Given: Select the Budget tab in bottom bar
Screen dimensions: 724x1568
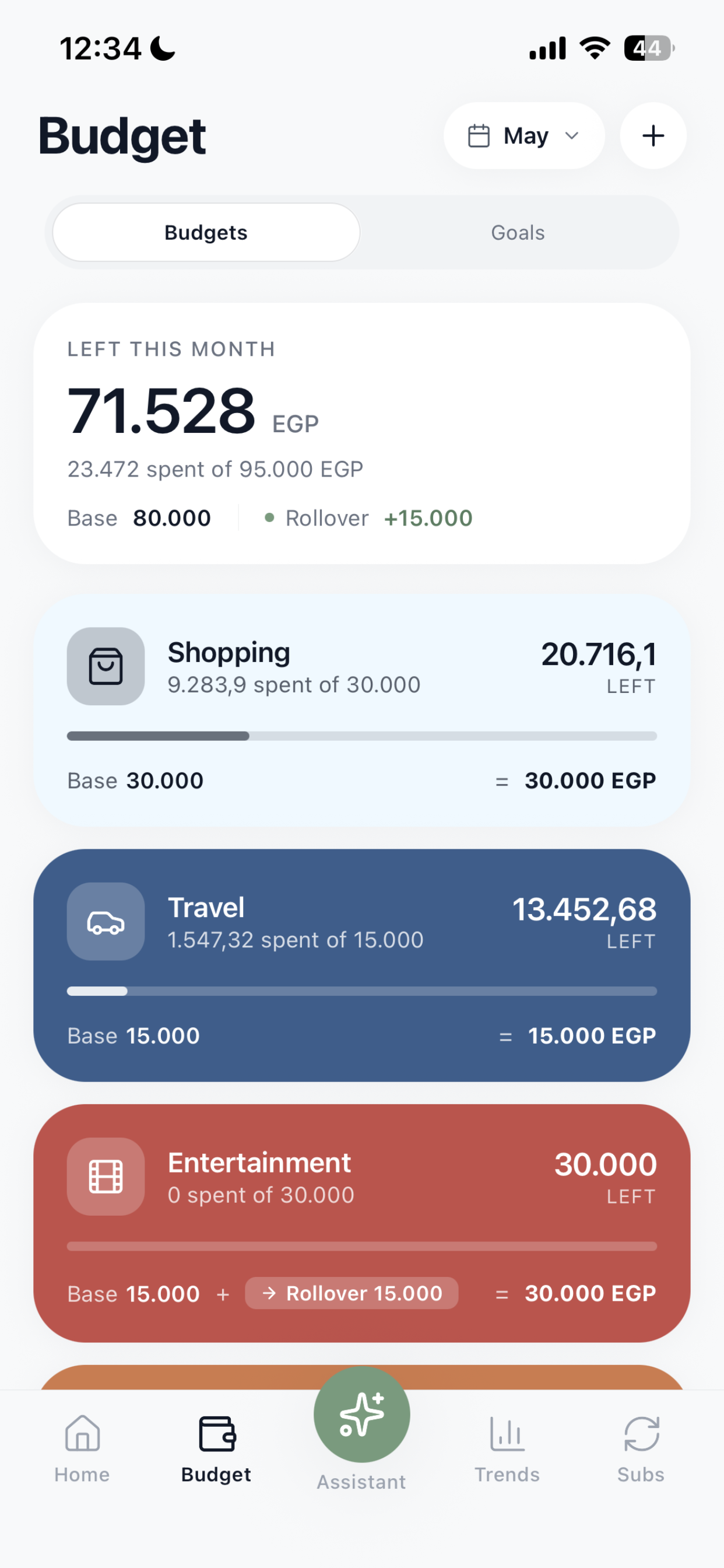Looking at the screenshot, I should pyautogui.click(x=216, y=1448).
